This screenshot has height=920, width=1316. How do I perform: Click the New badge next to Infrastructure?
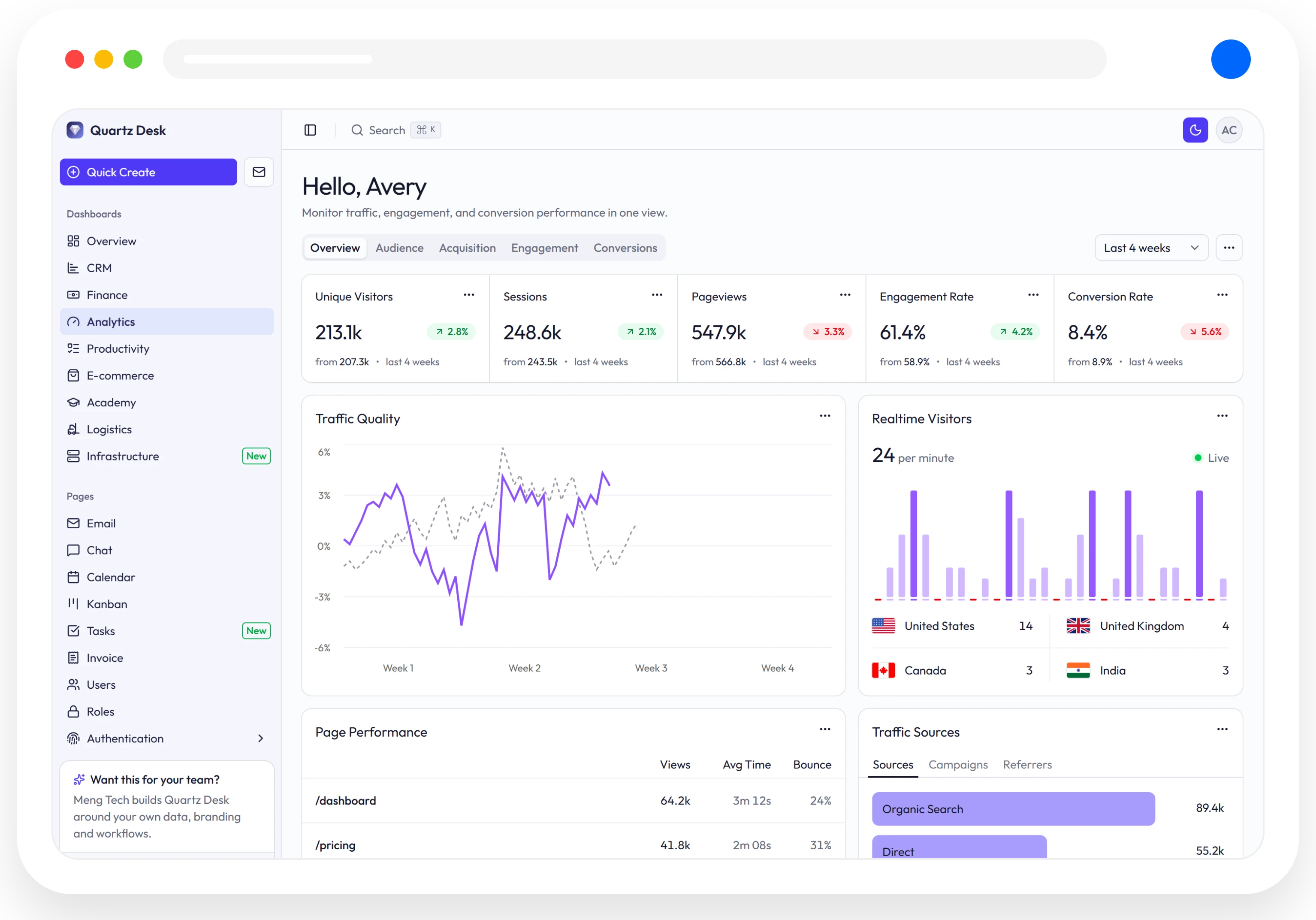256,456
